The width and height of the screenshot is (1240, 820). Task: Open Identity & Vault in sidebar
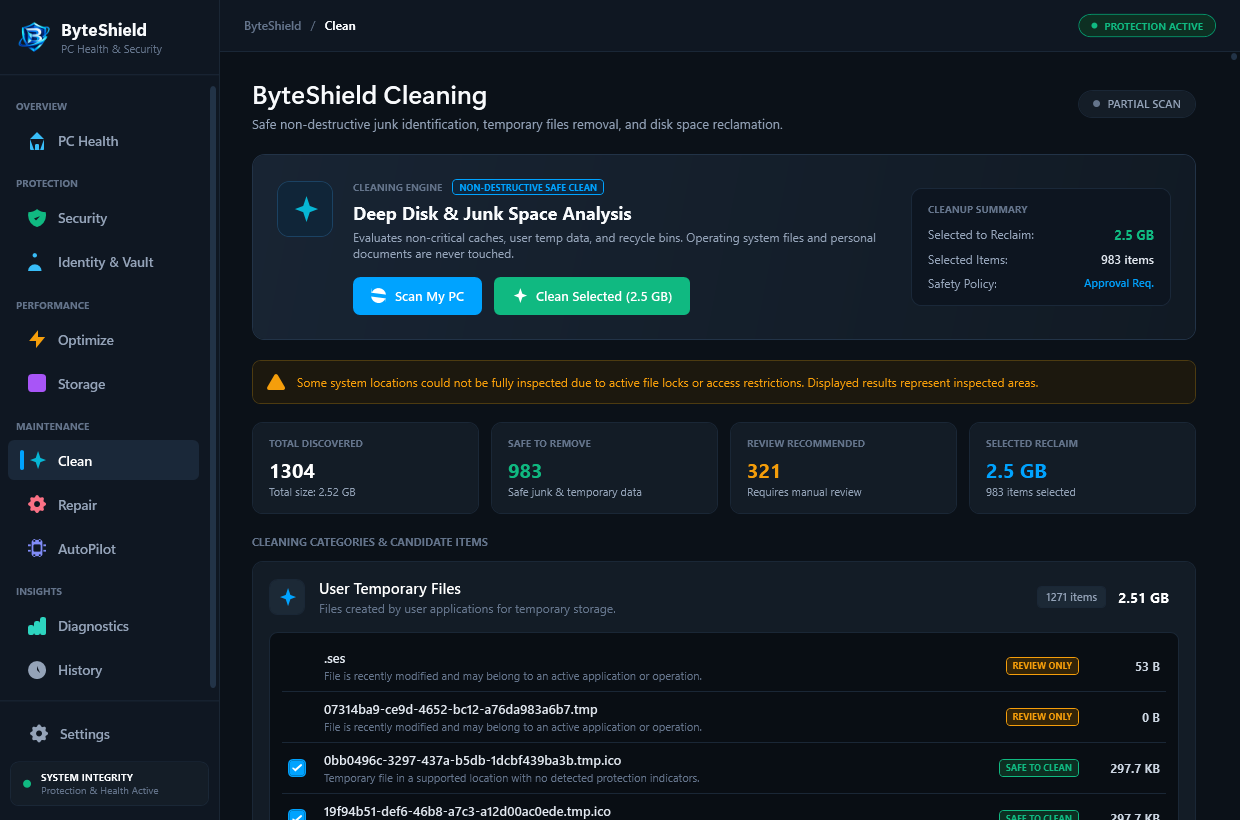(x=103, y=262)
